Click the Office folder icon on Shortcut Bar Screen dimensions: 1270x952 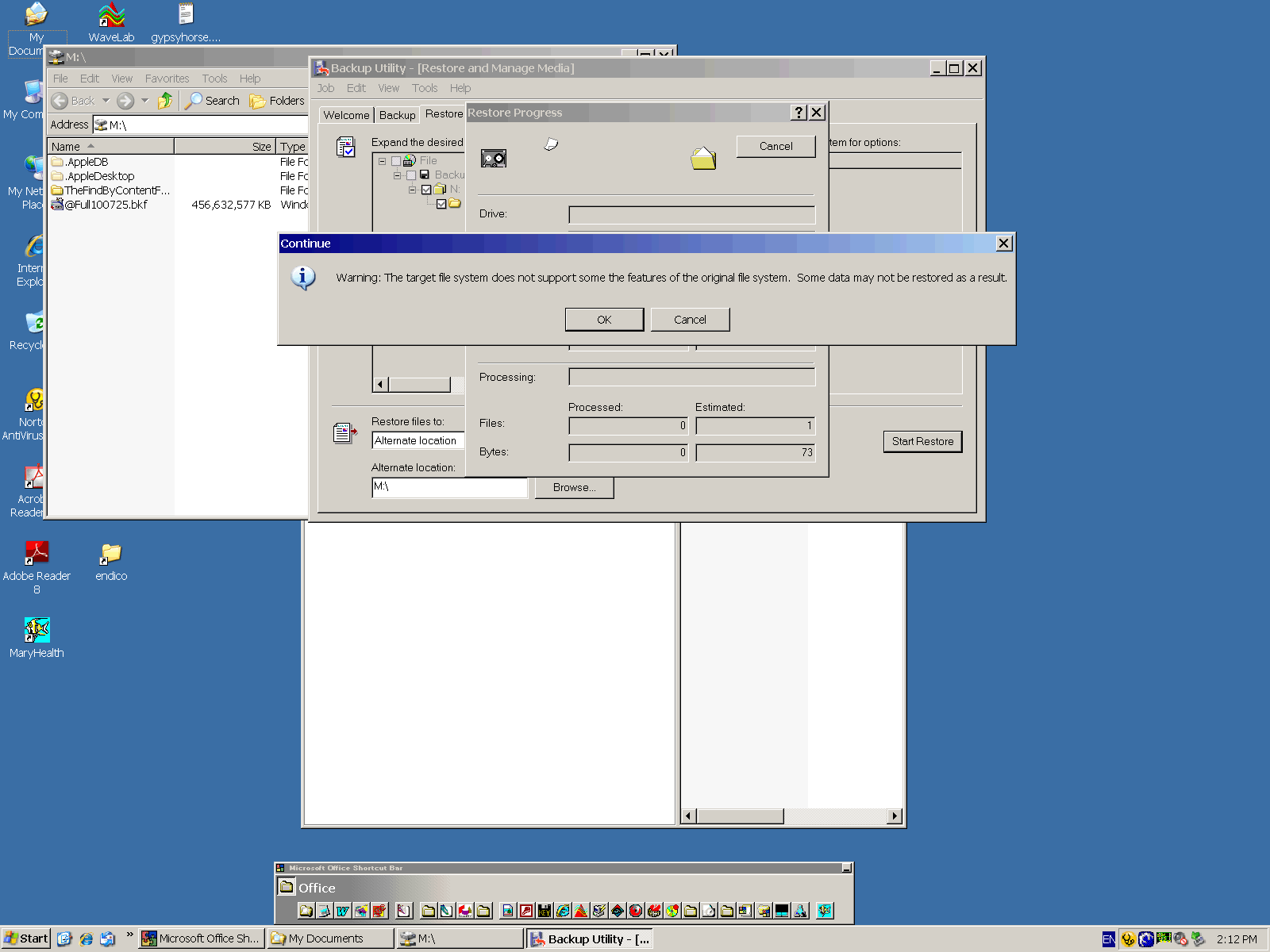pyautogui.click(x=287, y=887)
